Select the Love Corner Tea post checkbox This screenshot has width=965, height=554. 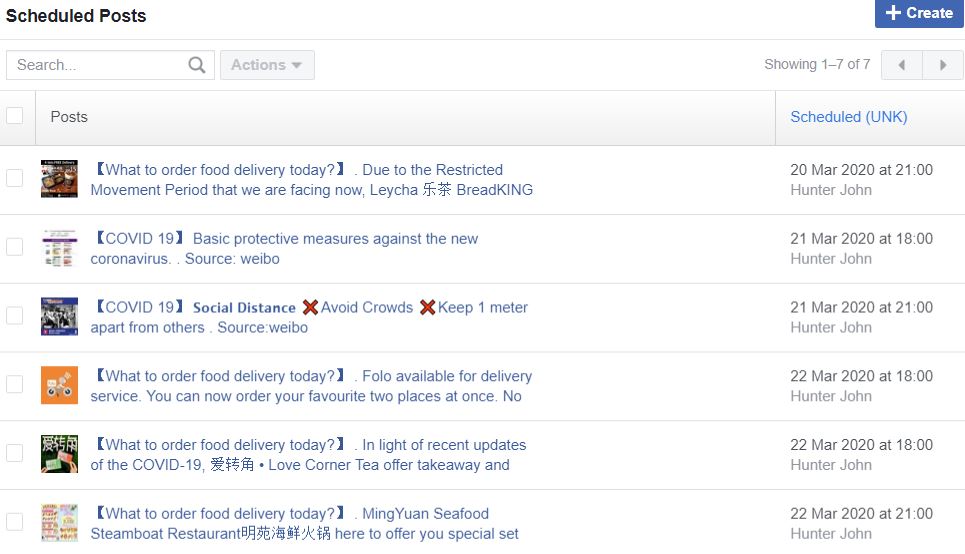coord(15,453)
